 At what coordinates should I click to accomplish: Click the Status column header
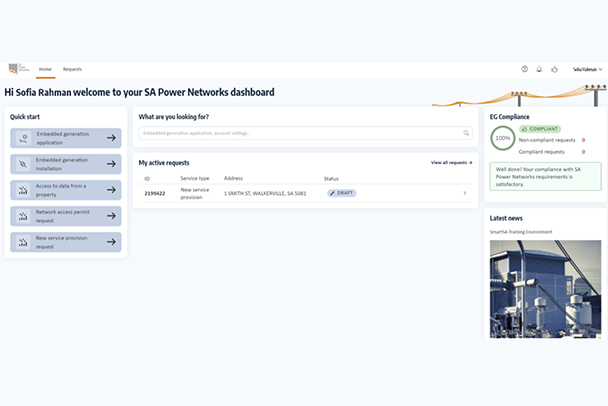(331, 178)
